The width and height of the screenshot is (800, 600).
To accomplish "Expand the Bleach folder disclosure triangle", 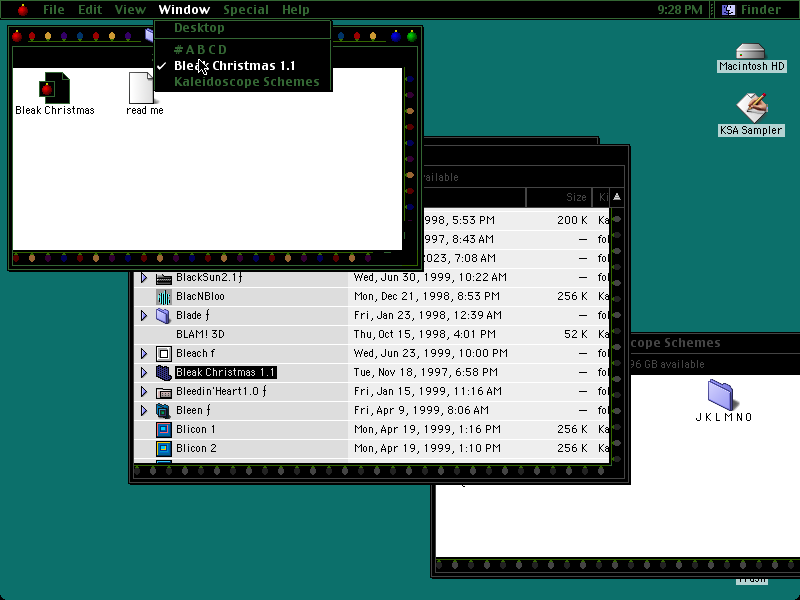I will (x=144, y=354).
